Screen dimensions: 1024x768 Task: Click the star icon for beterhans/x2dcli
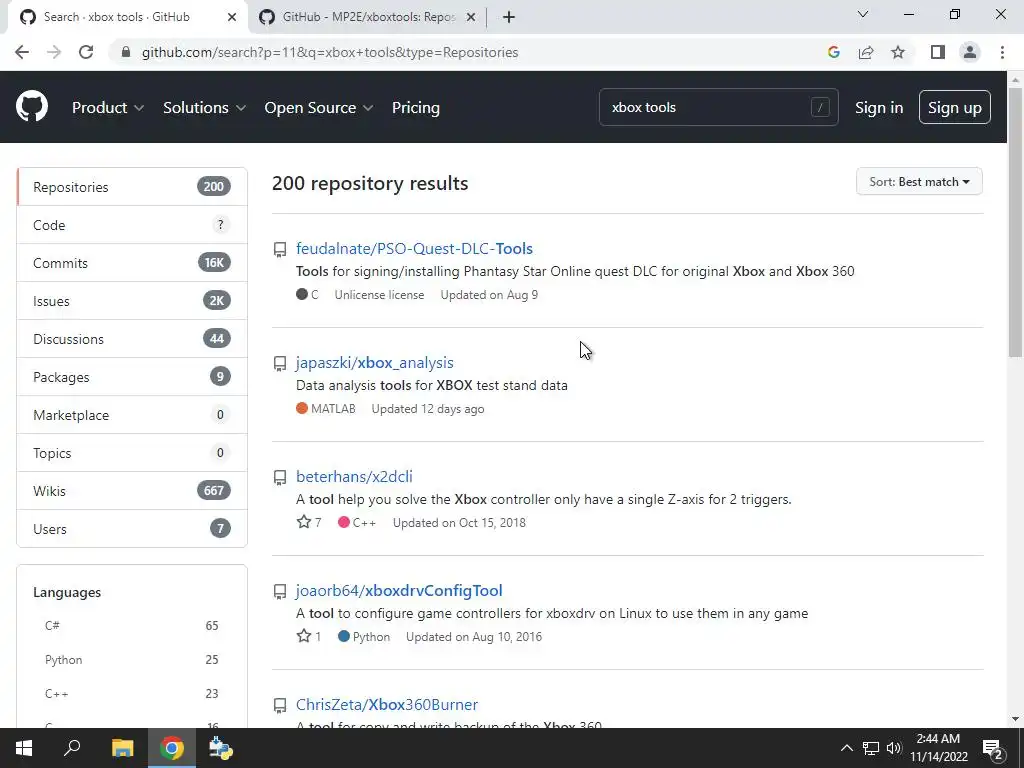point(304,522)
